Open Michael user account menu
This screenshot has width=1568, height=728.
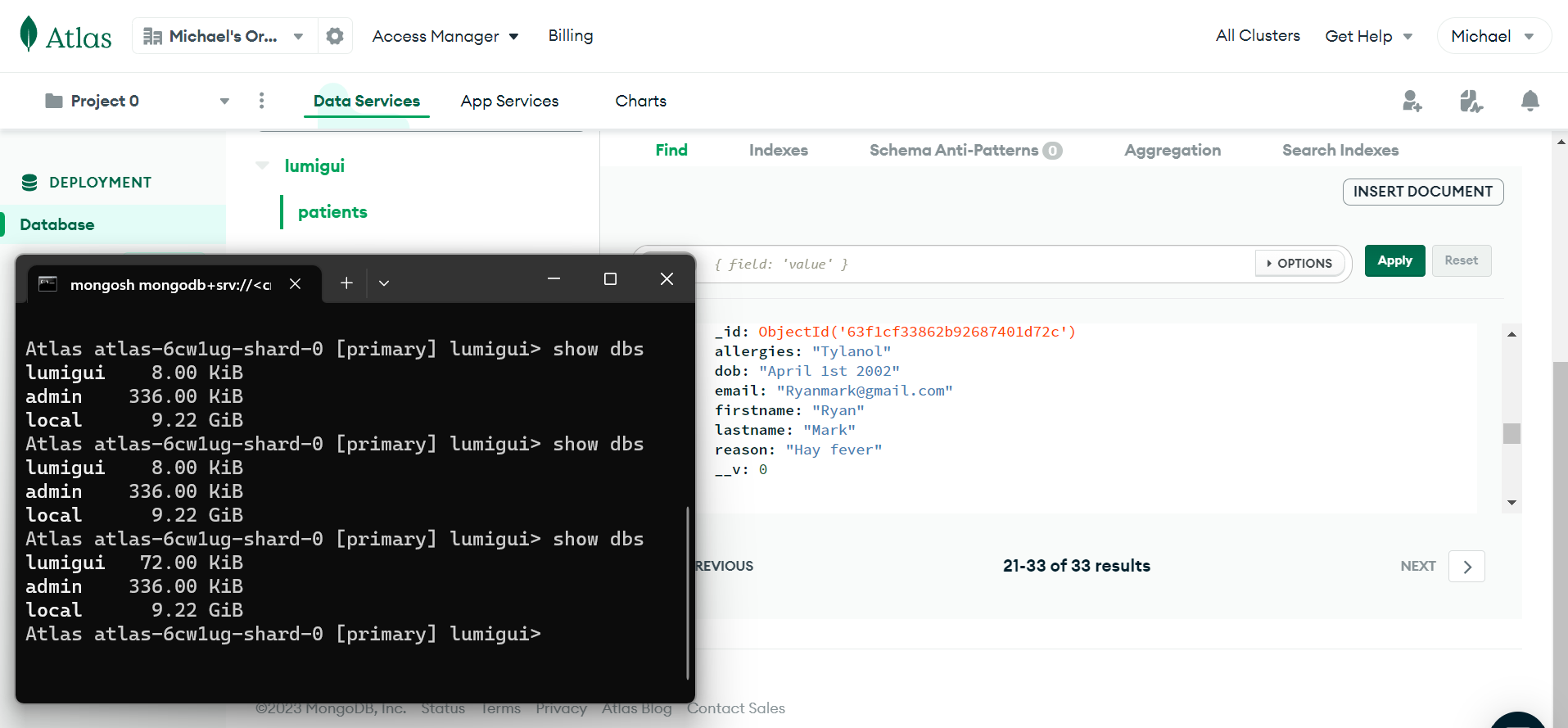click(1493, 36)
